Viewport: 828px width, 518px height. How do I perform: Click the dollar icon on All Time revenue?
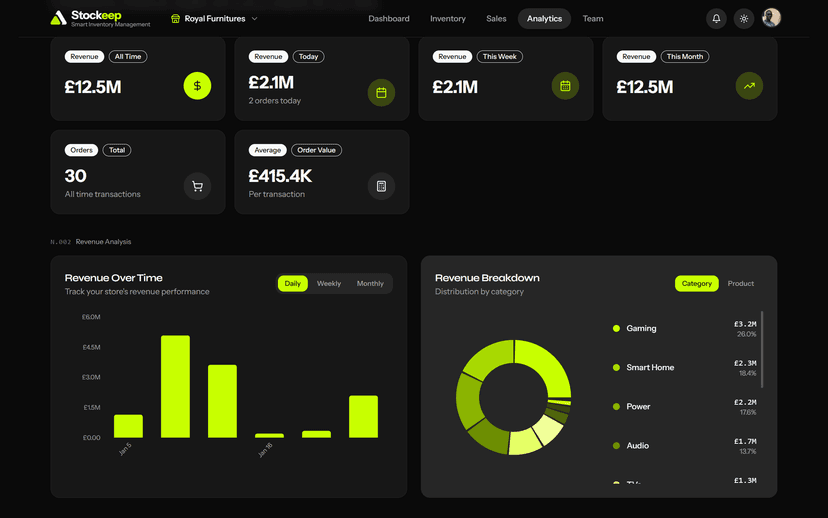[197, 86]
